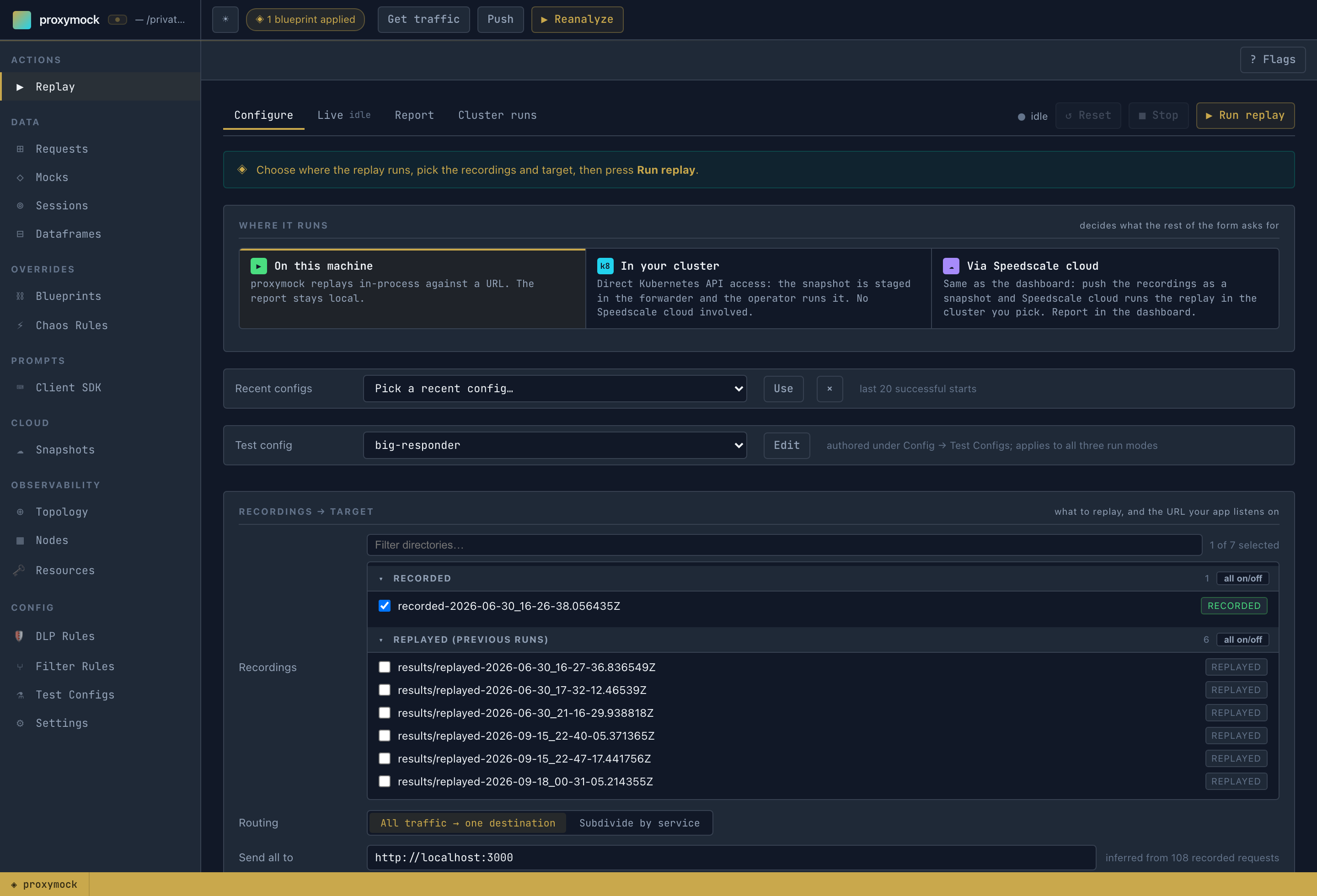Switch to the Report tab
The image size is (1317, 896).
[414, 116]
